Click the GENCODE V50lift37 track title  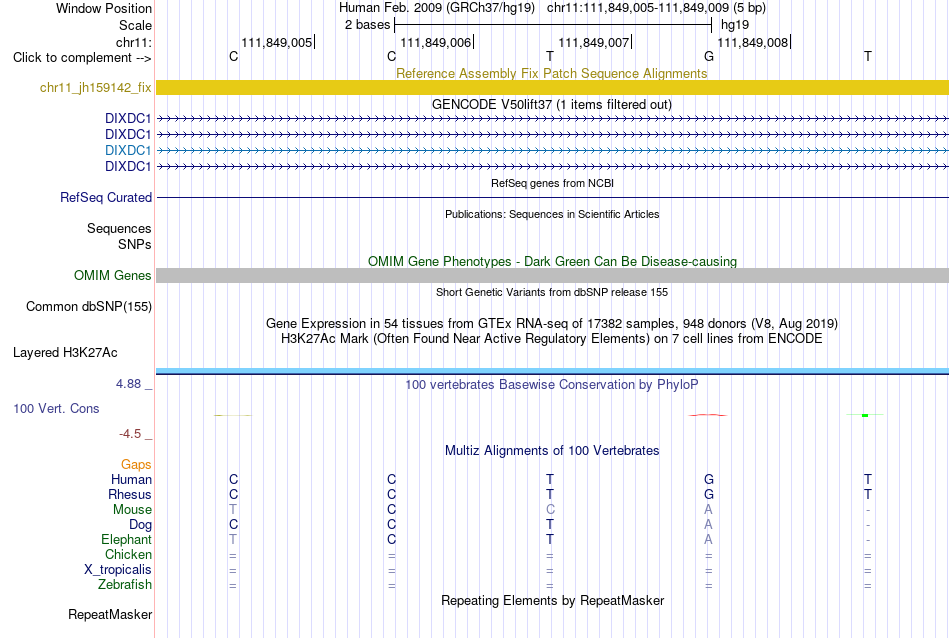pos(552,104)
